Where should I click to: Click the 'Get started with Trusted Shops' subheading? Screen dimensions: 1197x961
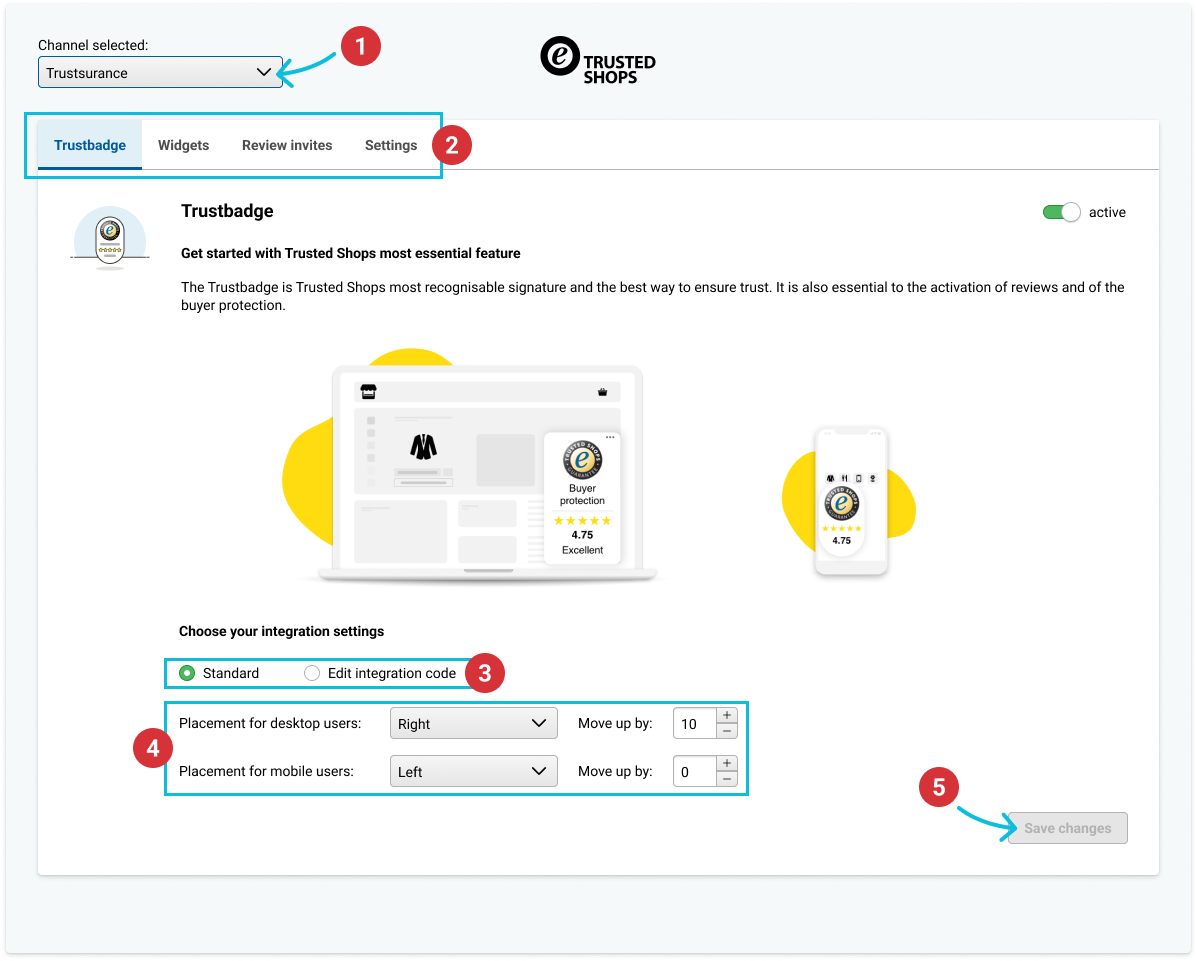(x=350, y=253)
